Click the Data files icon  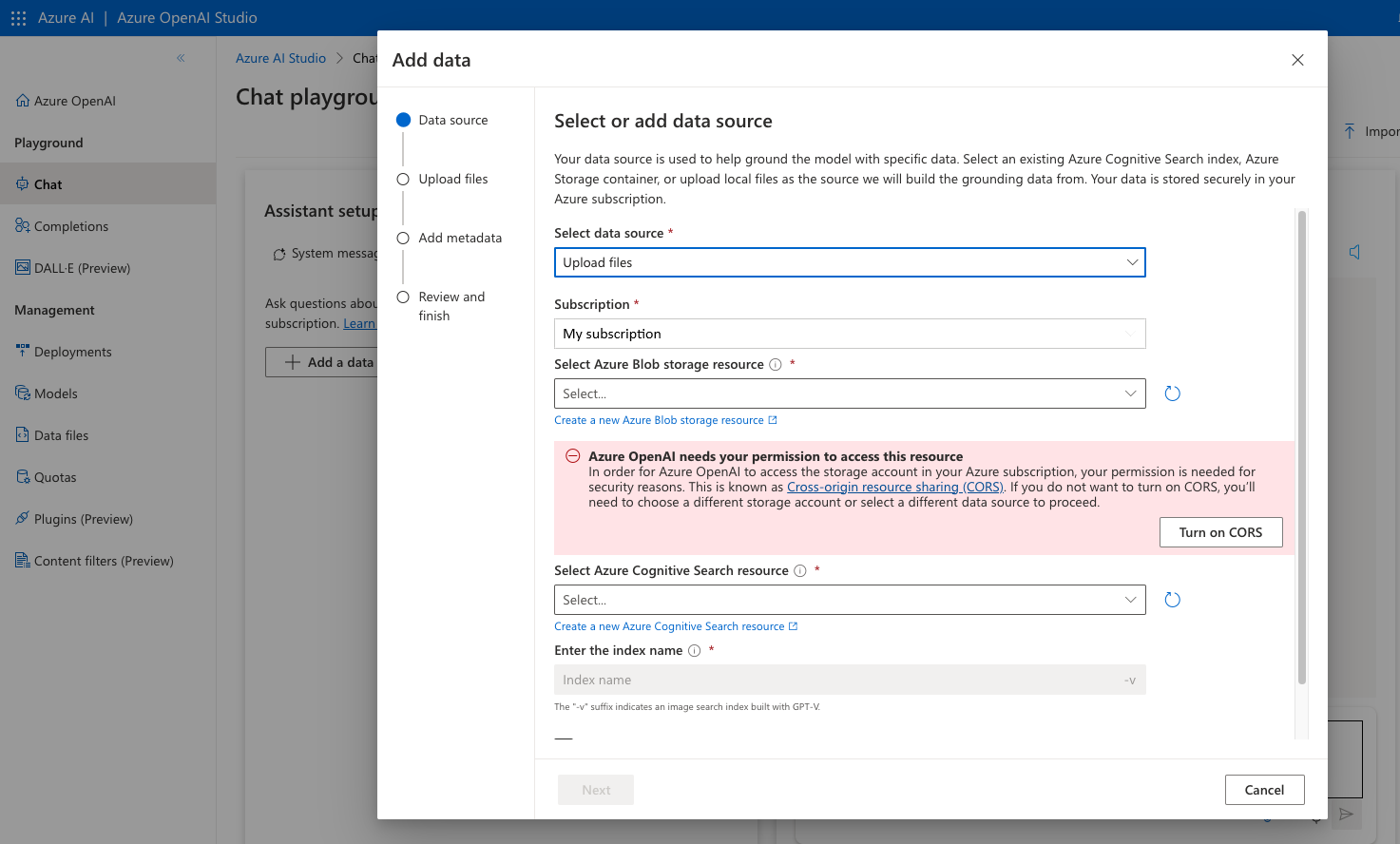click(x=23, y=435)
